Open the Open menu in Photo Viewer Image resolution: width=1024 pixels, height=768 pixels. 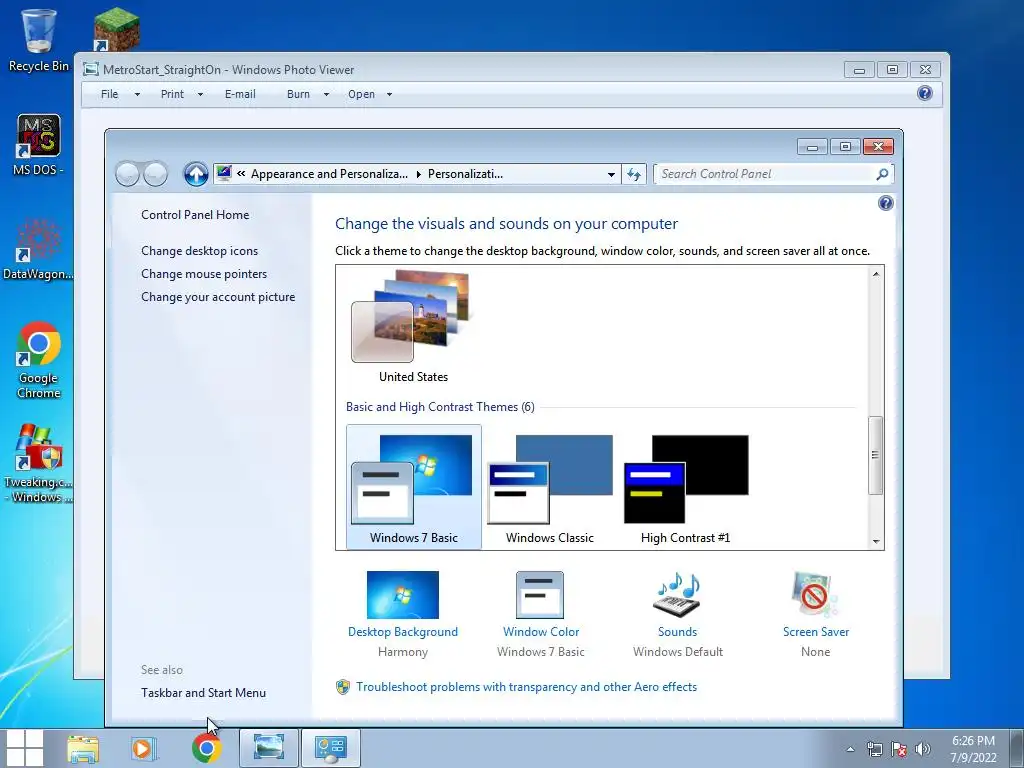(x=361, y=94)
